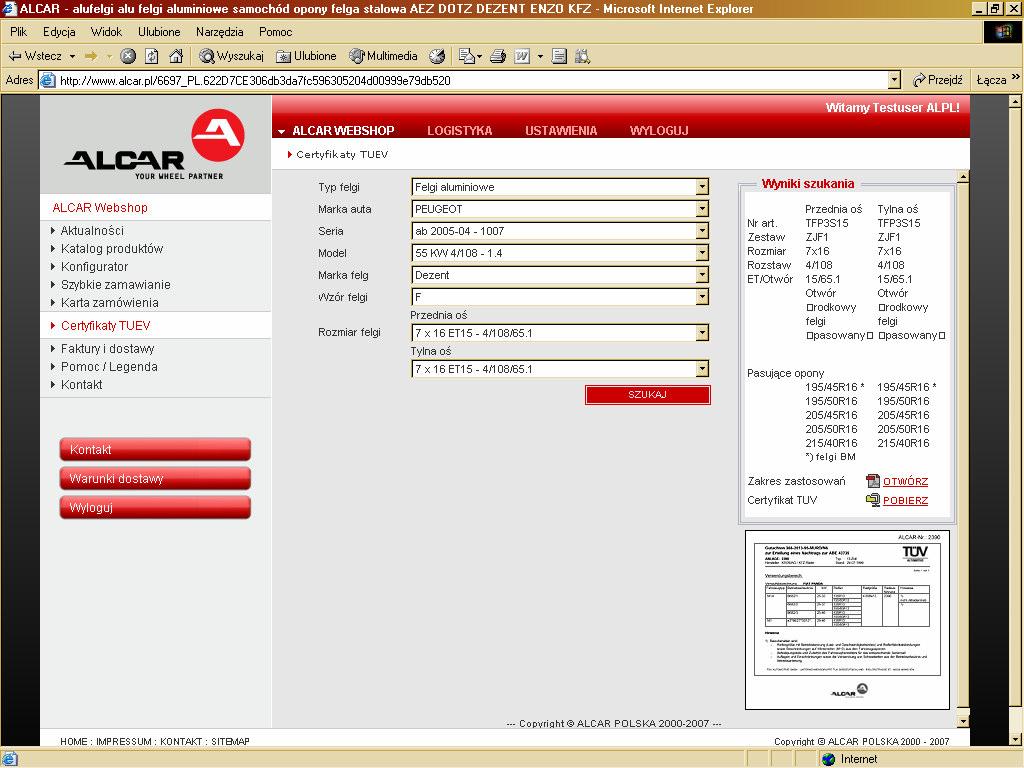The image size is (1024, 768).
Task: Open Aktualności in the sidebar
Action: pyautogui.click(x=92, y=231)
